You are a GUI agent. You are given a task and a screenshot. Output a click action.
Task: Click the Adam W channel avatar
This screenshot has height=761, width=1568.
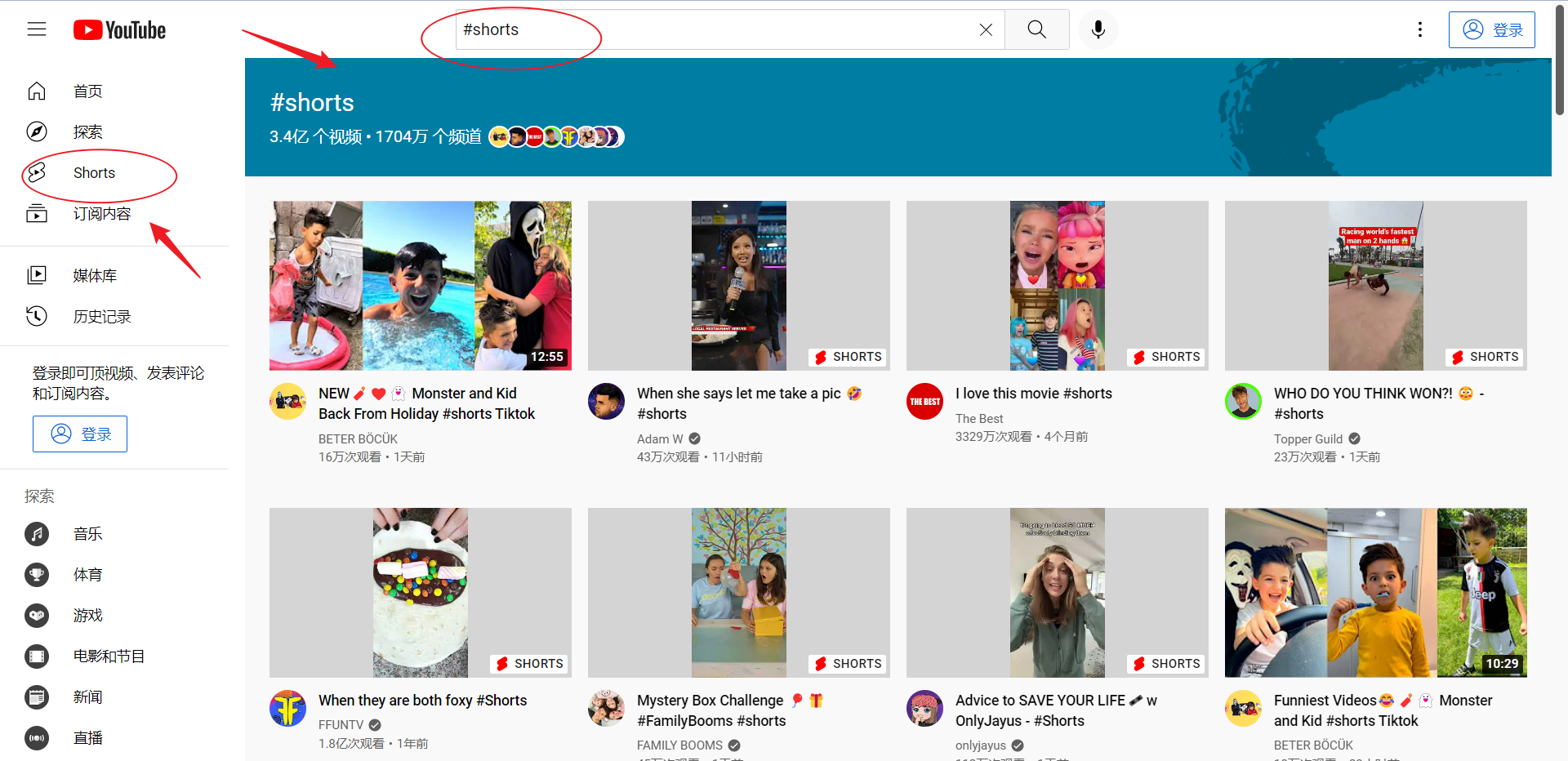click(607, 402)
